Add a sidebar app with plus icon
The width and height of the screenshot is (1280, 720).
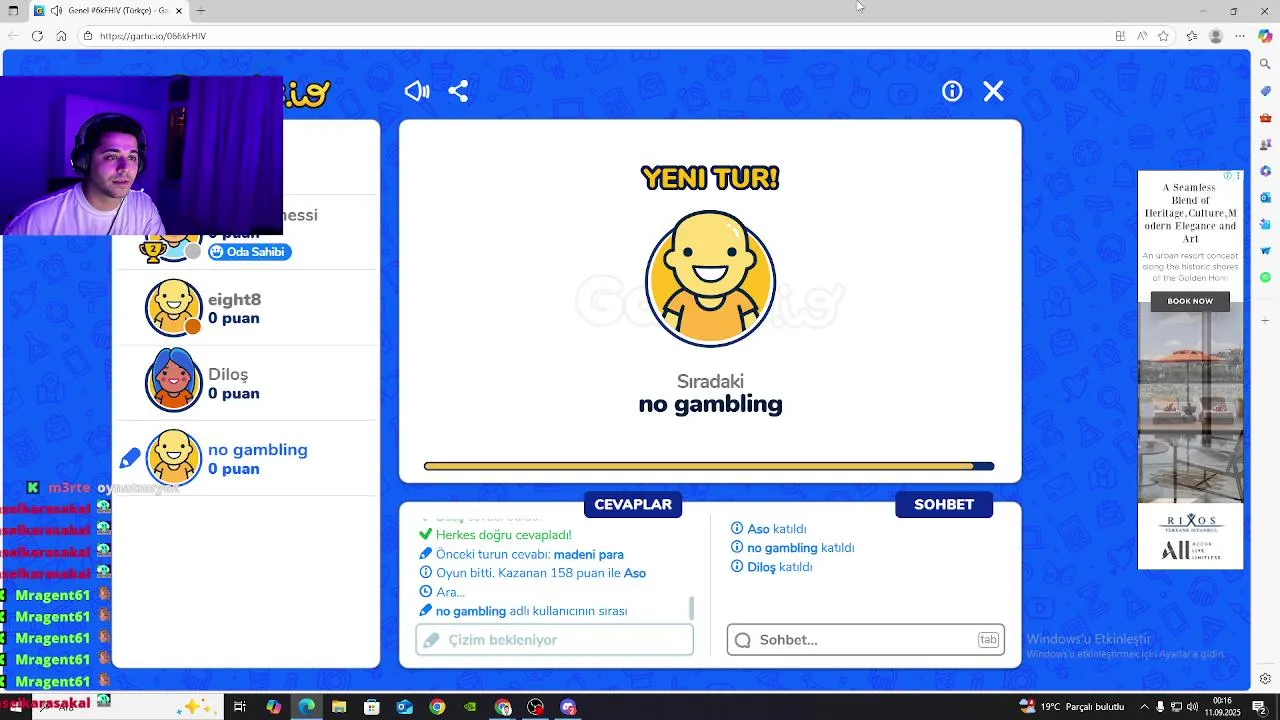pyautogui.click(x=1265, y=321)
